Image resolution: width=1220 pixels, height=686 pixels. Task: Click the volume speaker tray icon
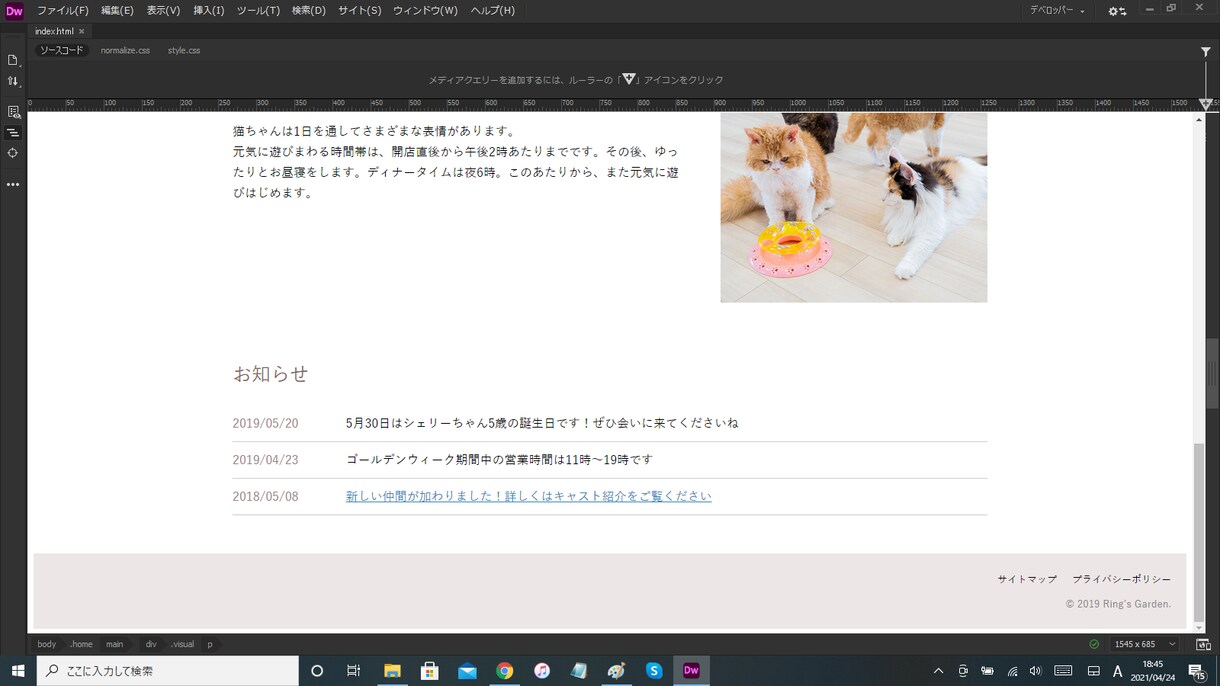point(1035,671)
